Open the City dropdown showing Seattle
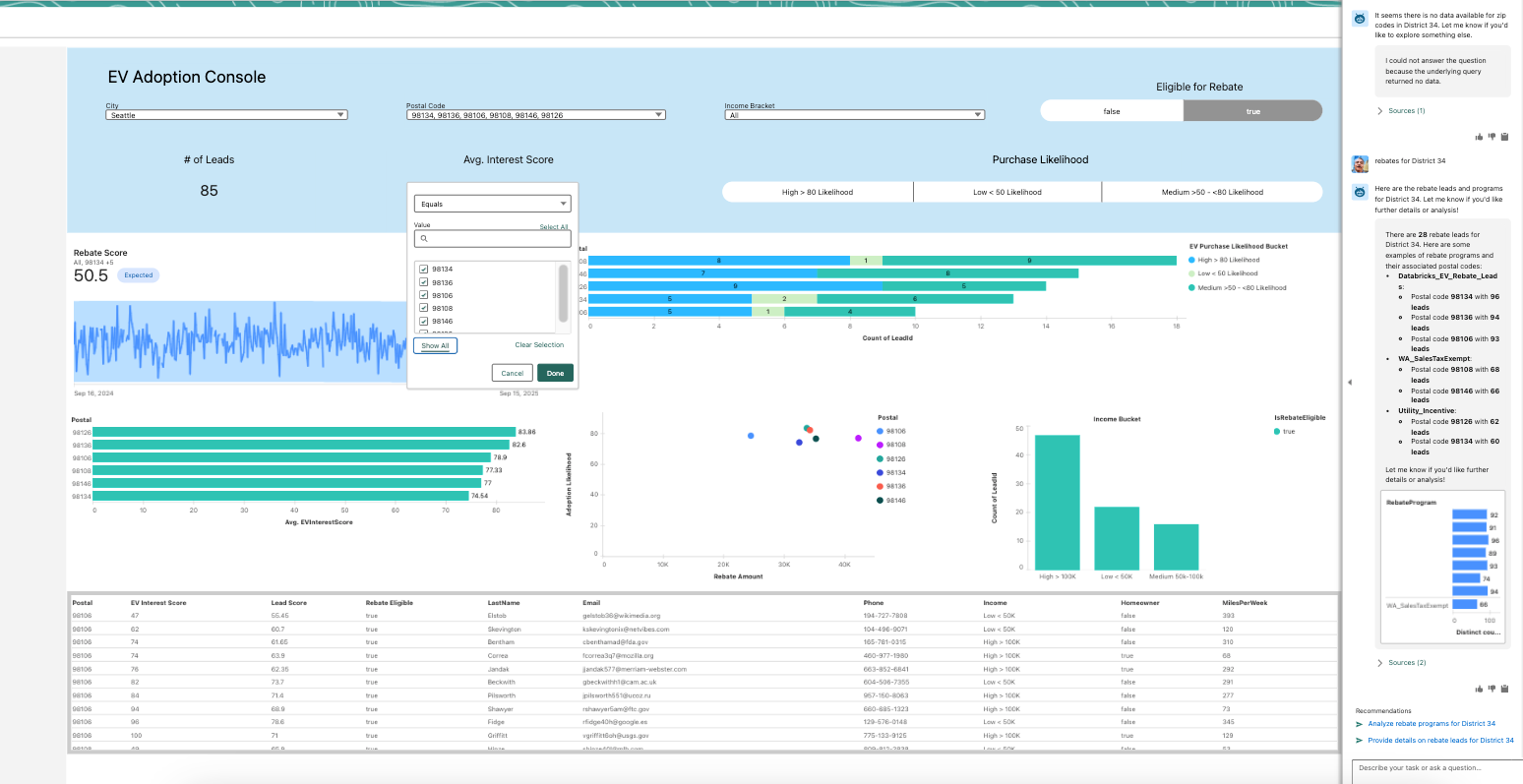Screen dimensions: 1523x784 pos(226,115)
